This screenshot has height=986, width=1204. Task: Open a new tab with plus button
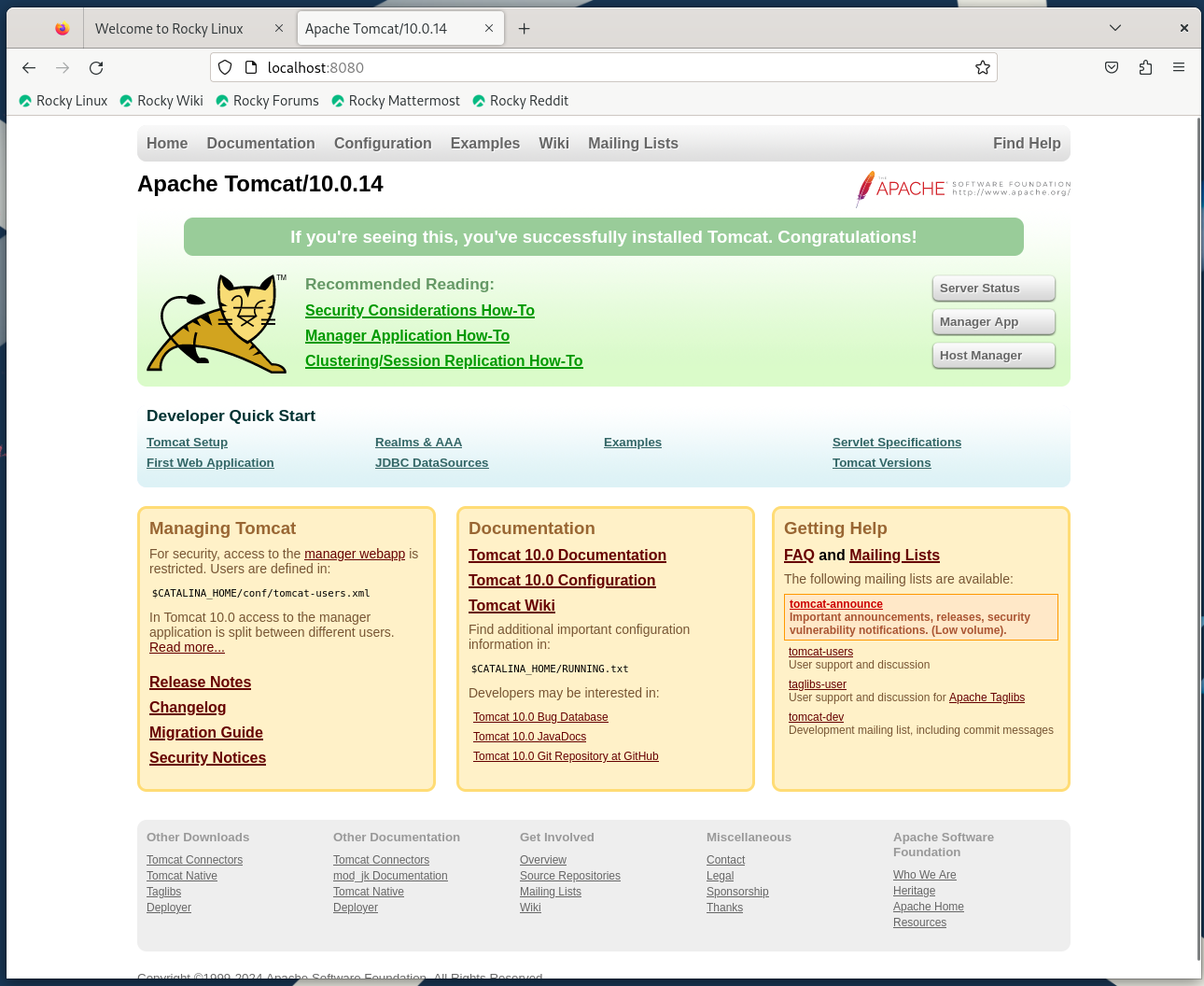[x=525, y=29]
